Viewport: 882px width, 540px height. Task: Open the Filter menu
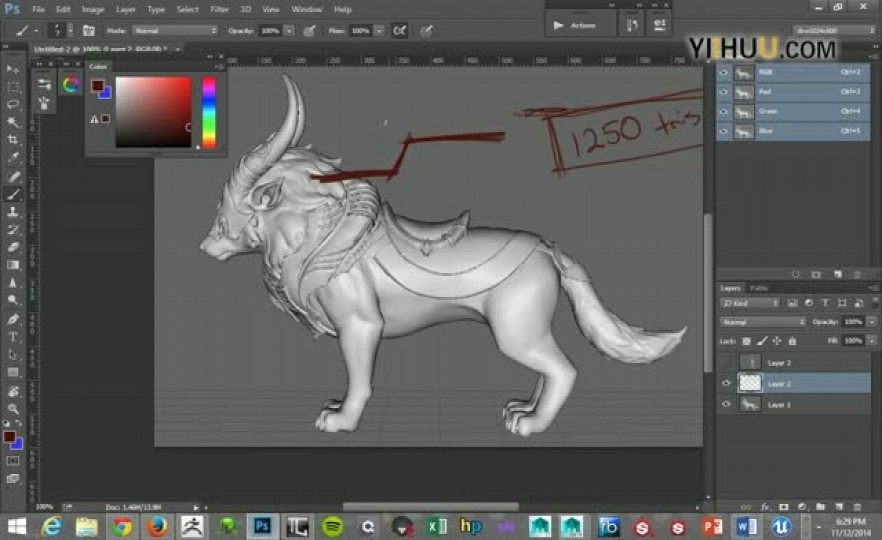(x=219, y=9)
